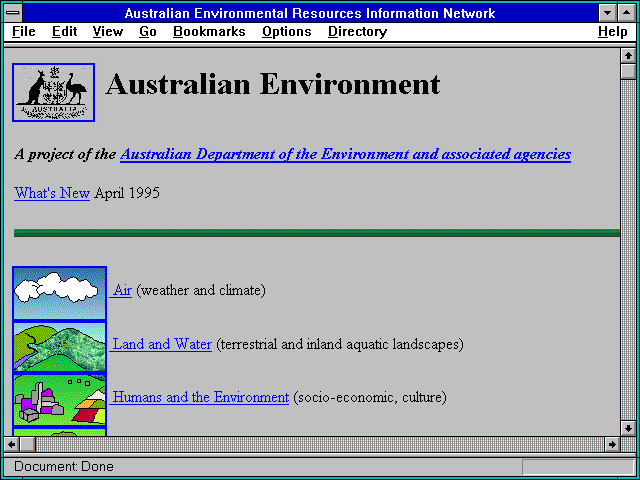Click the Humans and Environment city thumbnail

point(60,400)
